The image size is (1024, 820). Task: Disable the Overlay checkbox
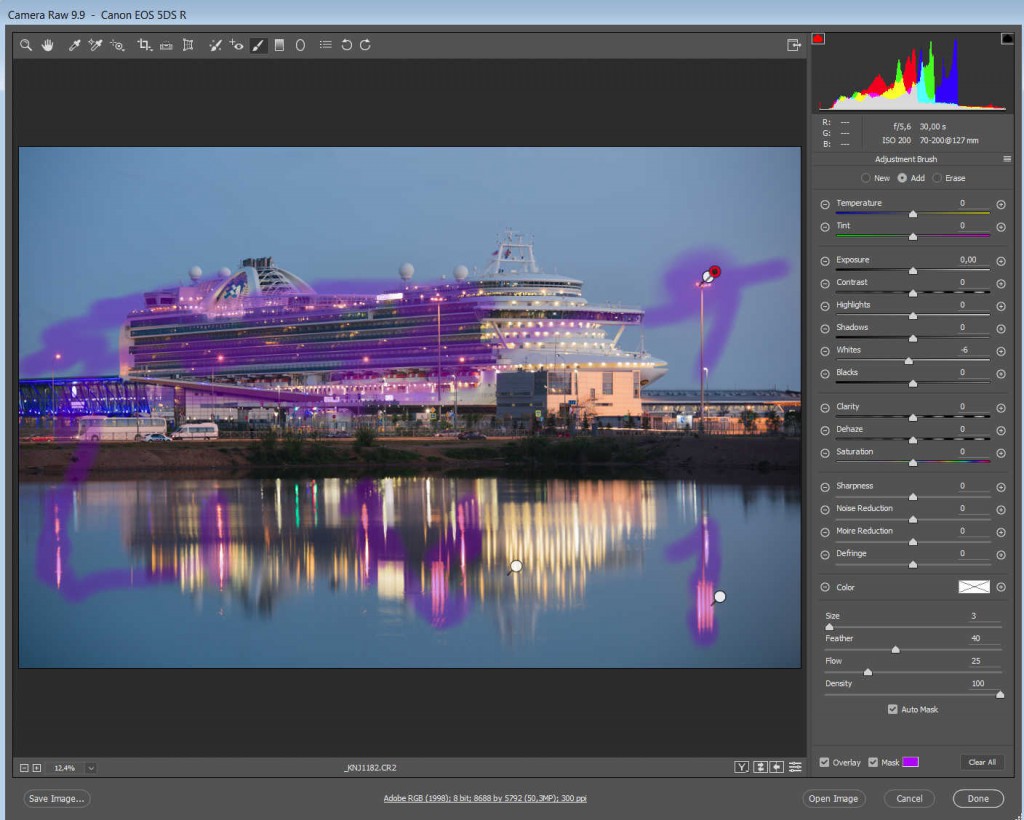824,762
